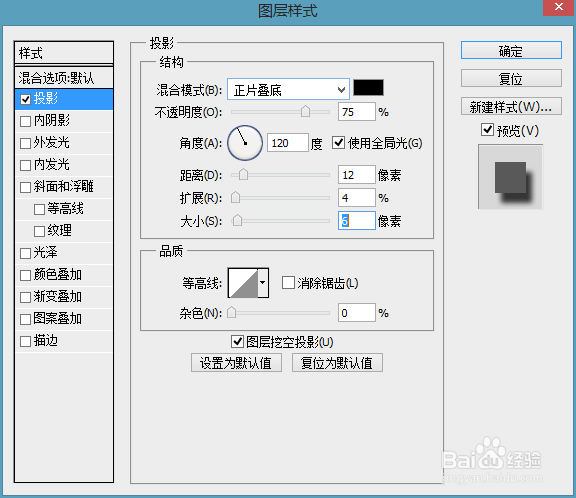This screenshot has width=576, height=498.
Task: Toggle the 预览 preview checkbox
Action: (x=487, y=130)
